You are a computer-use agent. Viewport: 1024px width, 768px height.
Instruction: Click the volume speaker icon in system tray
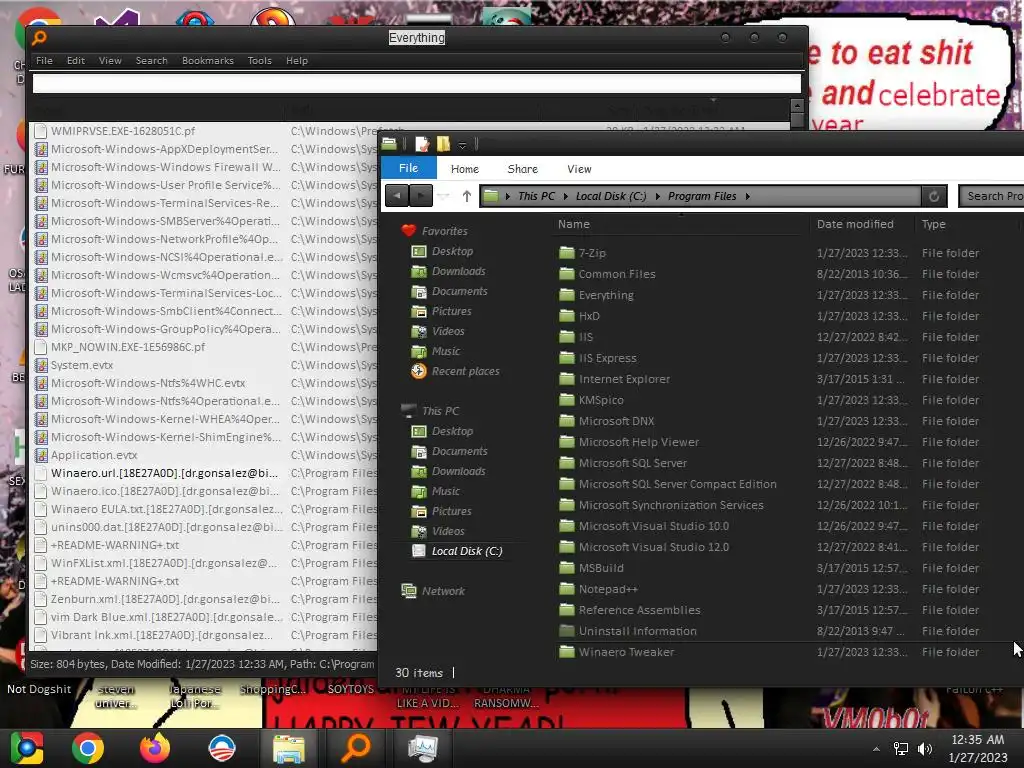pos(924,749)
